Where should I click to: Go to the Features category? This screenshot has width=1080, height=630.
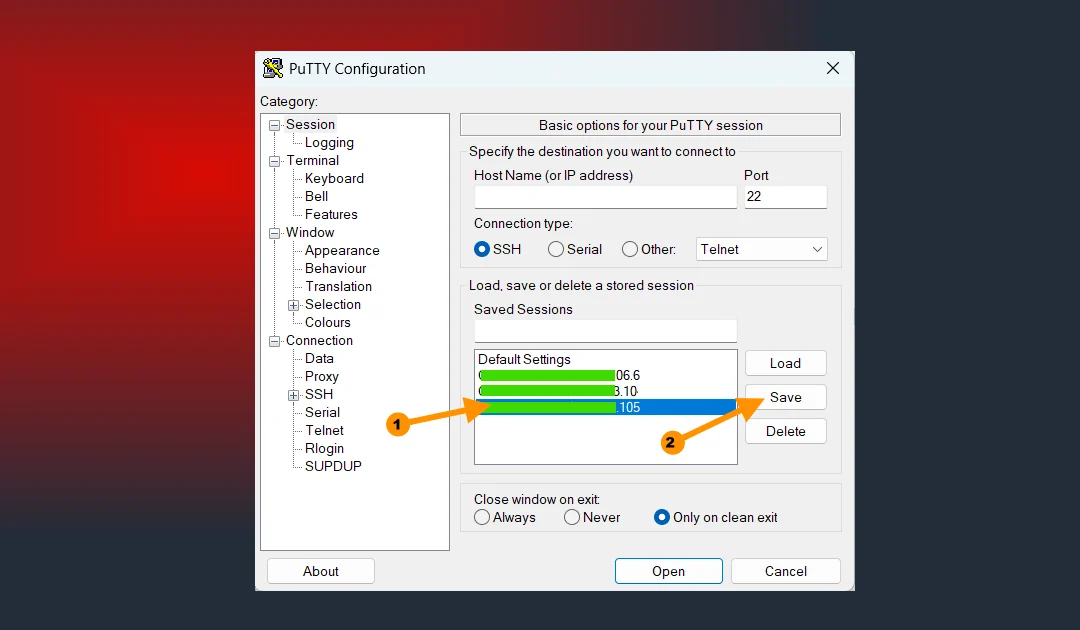coord(331,214)
